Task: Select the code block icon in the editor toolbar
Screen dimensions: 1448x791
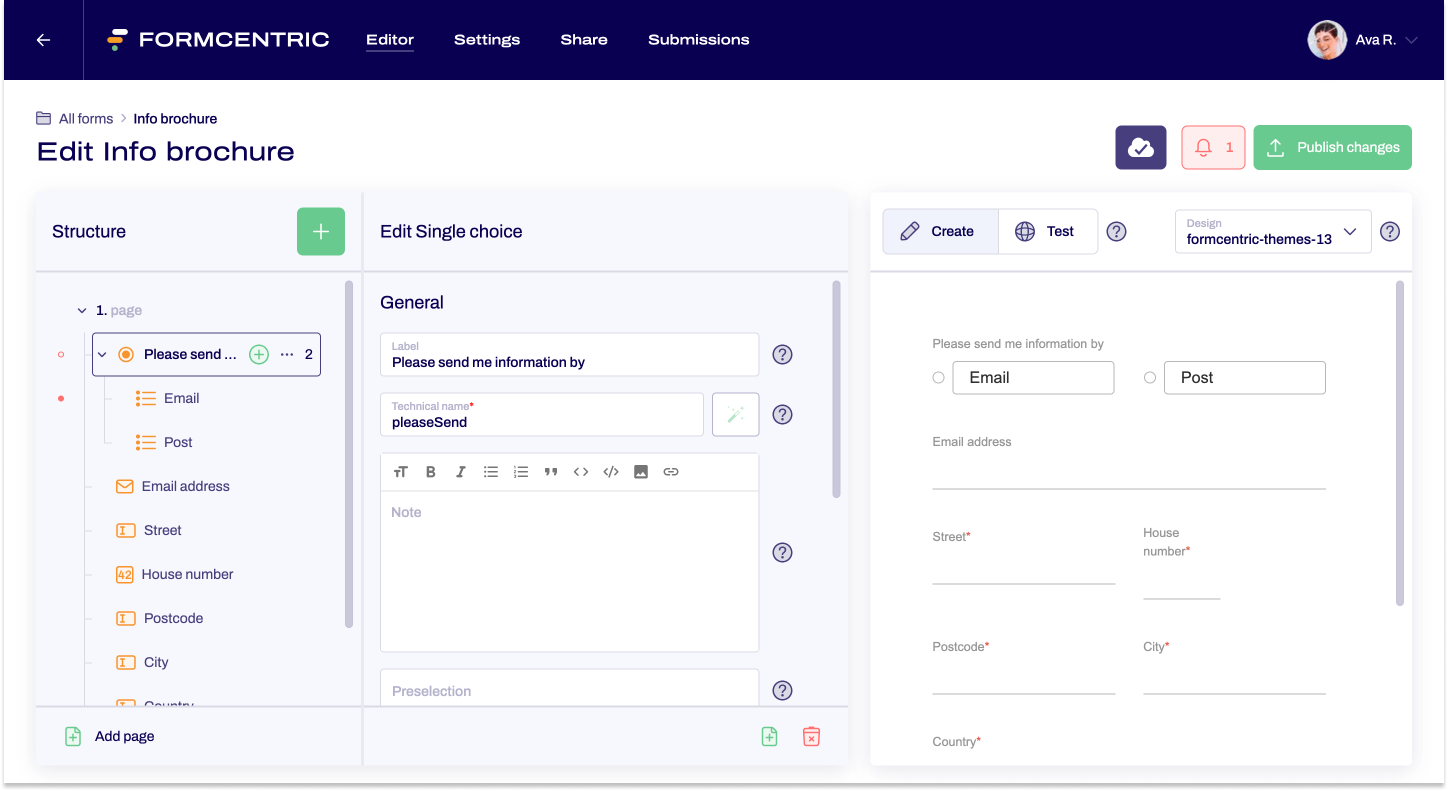Action: coord(611,471)
